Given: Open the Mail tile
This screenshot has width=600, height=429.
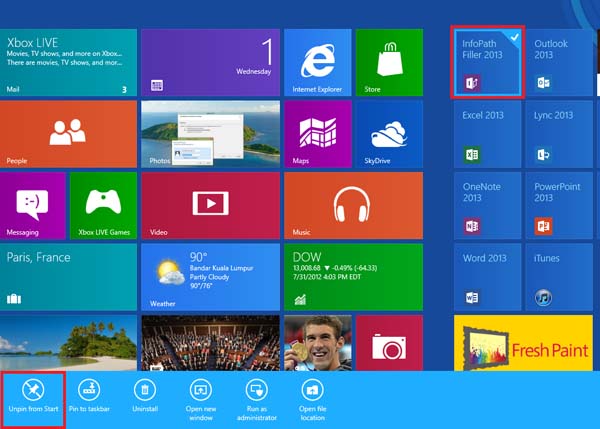Looking at the screenshot, I should pyautogui.click(x=68, y=63).
